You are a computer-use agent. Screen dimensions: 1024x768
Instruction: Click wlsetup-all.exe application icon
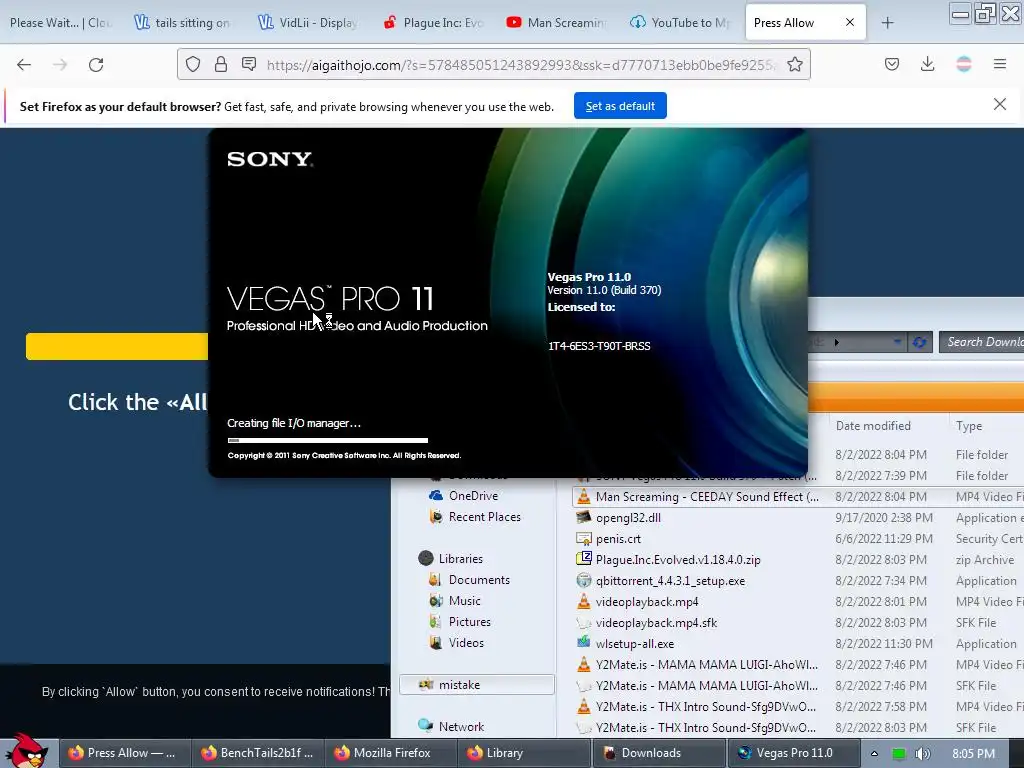pos(583,643)
